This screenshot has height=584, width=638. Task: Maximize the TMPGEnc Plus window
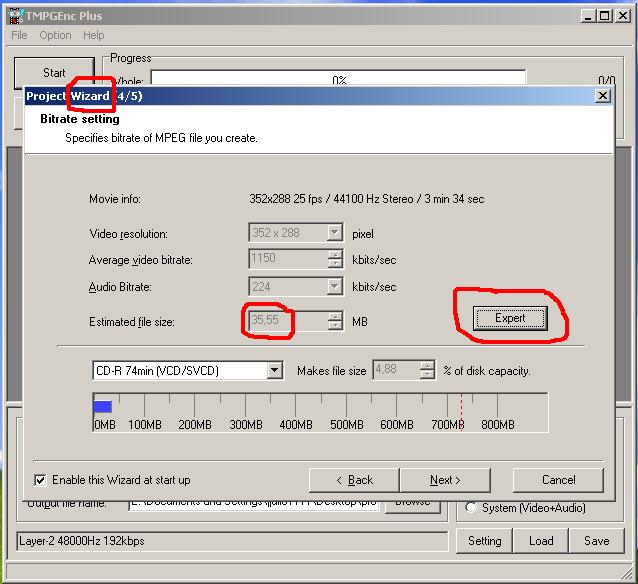pos(605,16)
